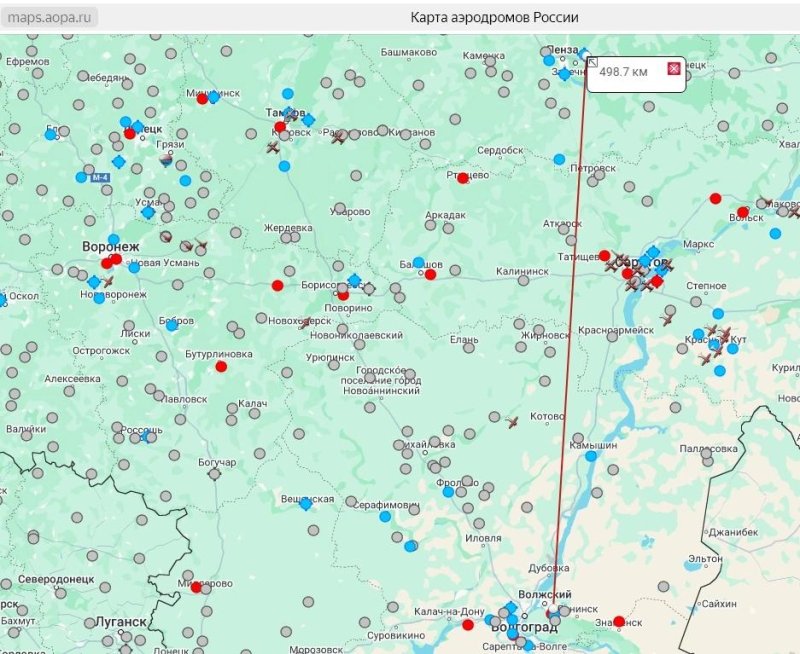Click the red airfield marker at Ртищево
This screenshot has height=654, width=800.
[x=463, y=178]
